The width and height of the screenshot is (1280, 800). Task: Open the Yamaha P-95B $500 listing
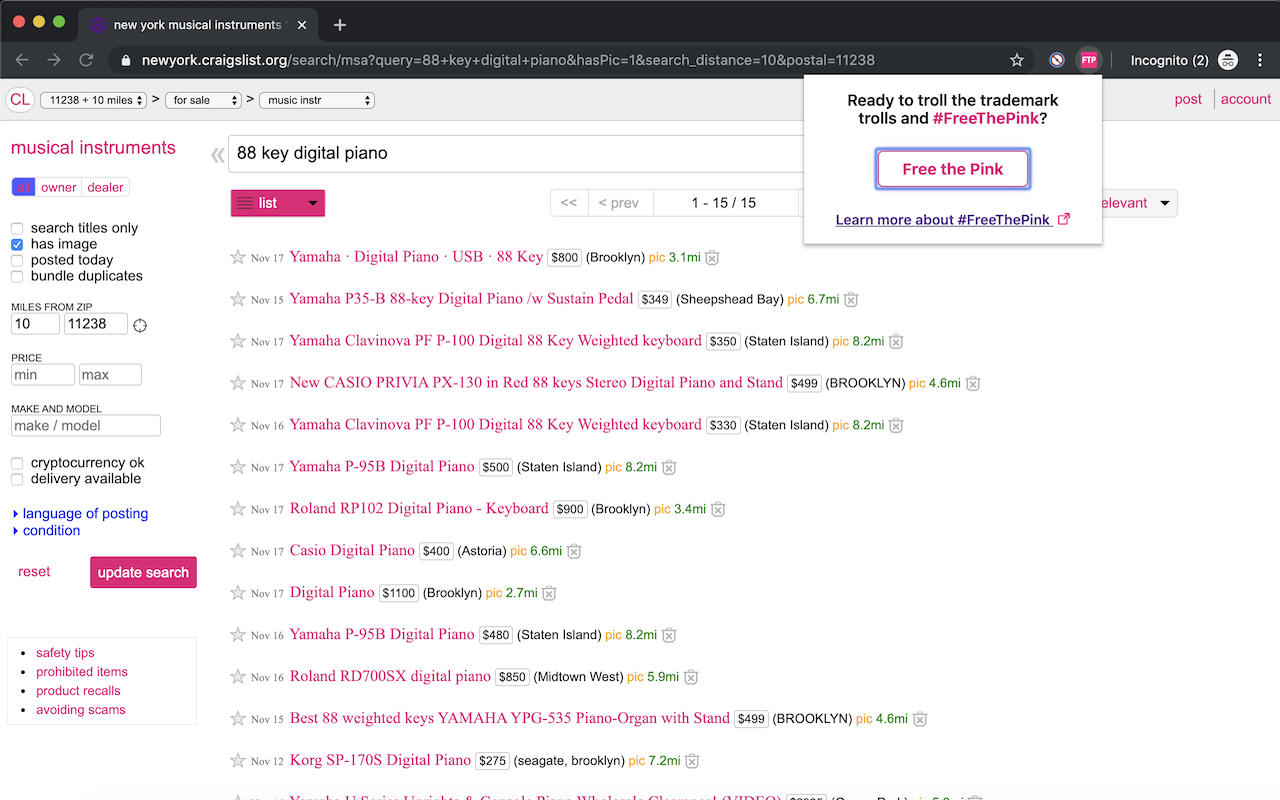(382, 466)
